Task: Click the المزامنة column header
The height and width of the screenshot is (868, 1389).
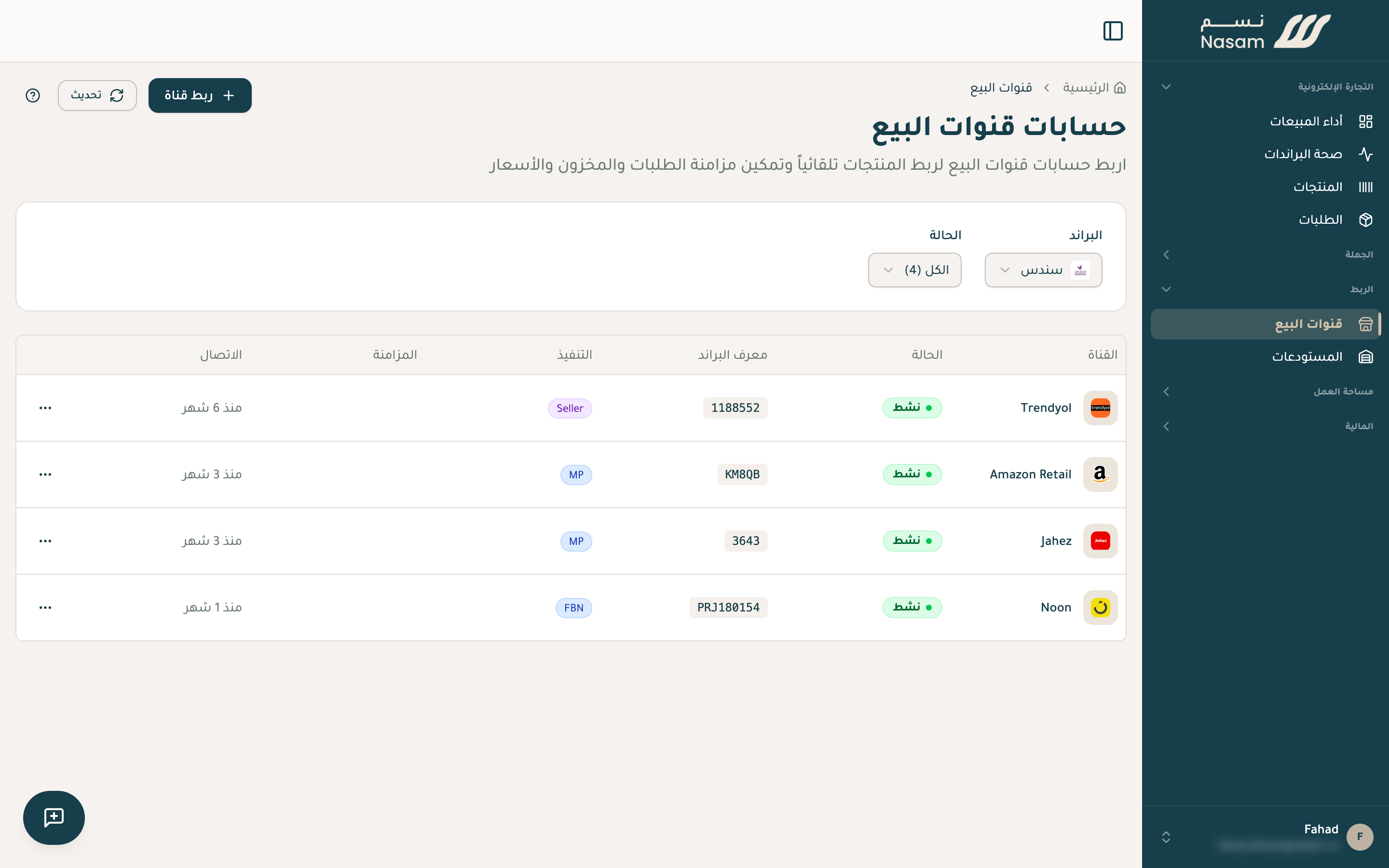Action: [x=395, y=355]
